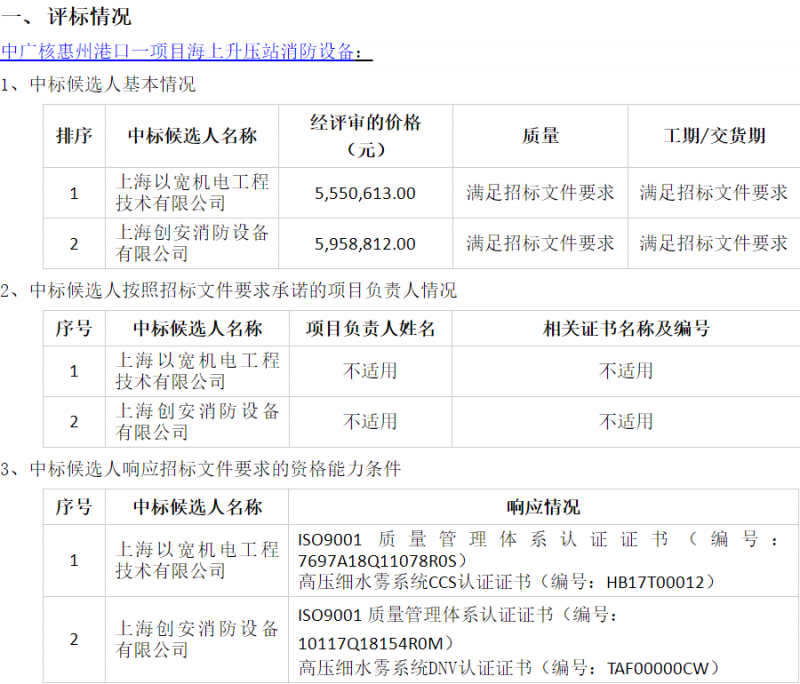This screenshot has height=684, width=800.
Task: Click the 一、评标情况 main heading
Action: [66, 17]
